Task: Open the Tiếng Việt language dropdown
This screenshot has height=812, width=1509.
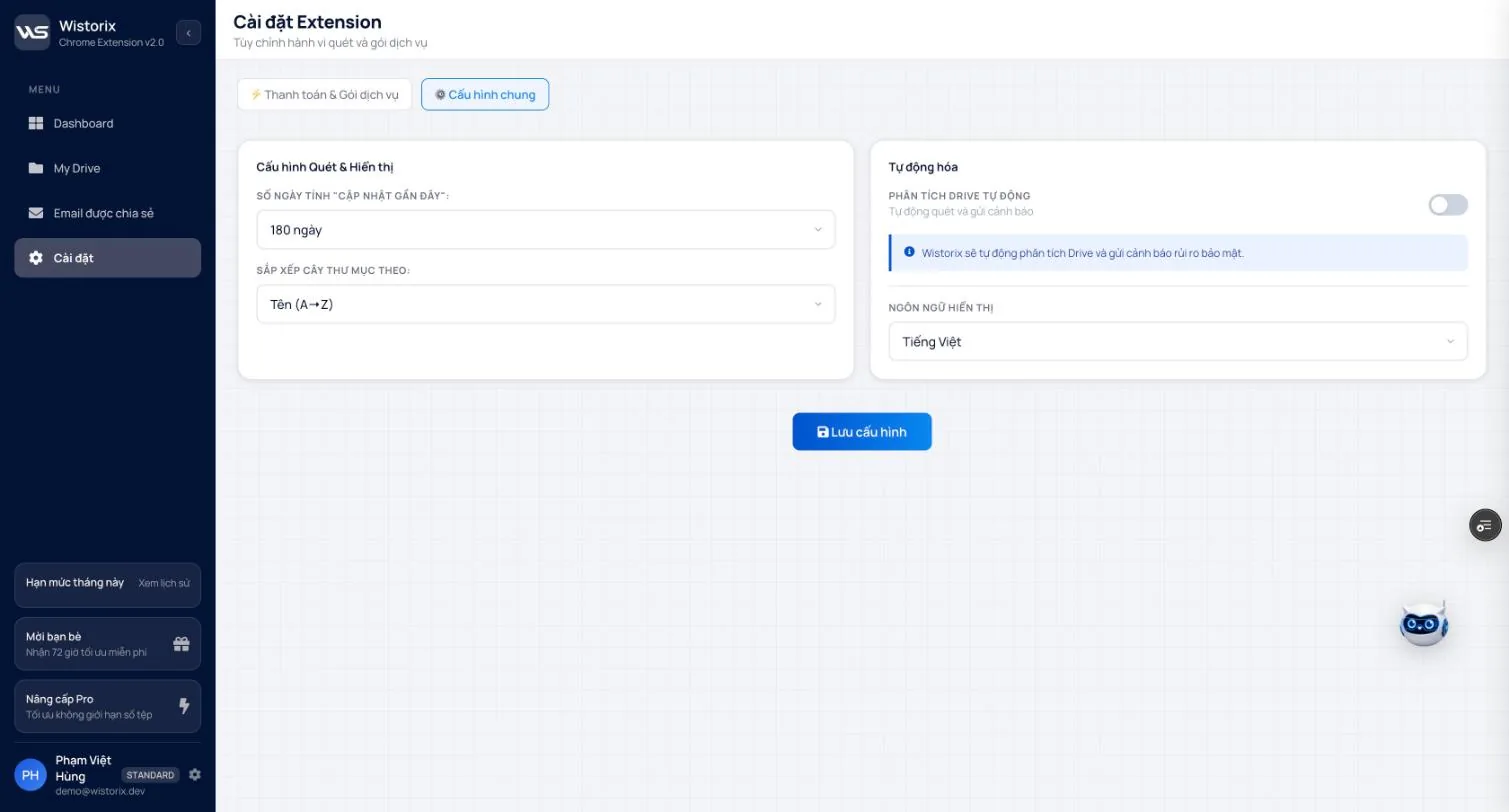Action: (1178, 342)
